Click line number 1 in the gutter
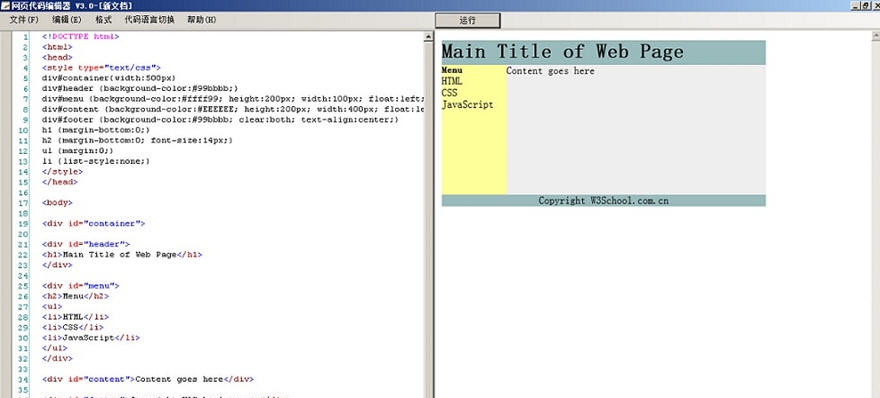Screen dimensions: 880x398 [26, 36]
